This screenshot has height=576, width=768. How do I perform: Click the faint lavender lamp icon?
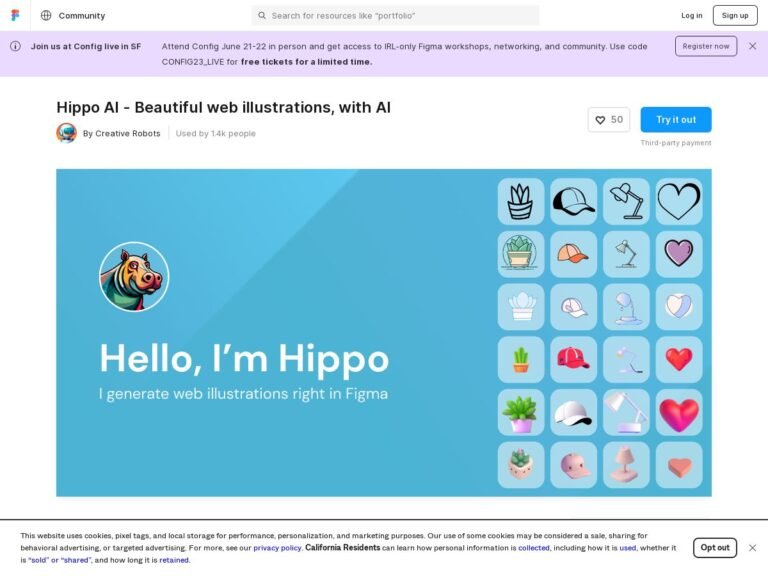click(x=626, y=360)
